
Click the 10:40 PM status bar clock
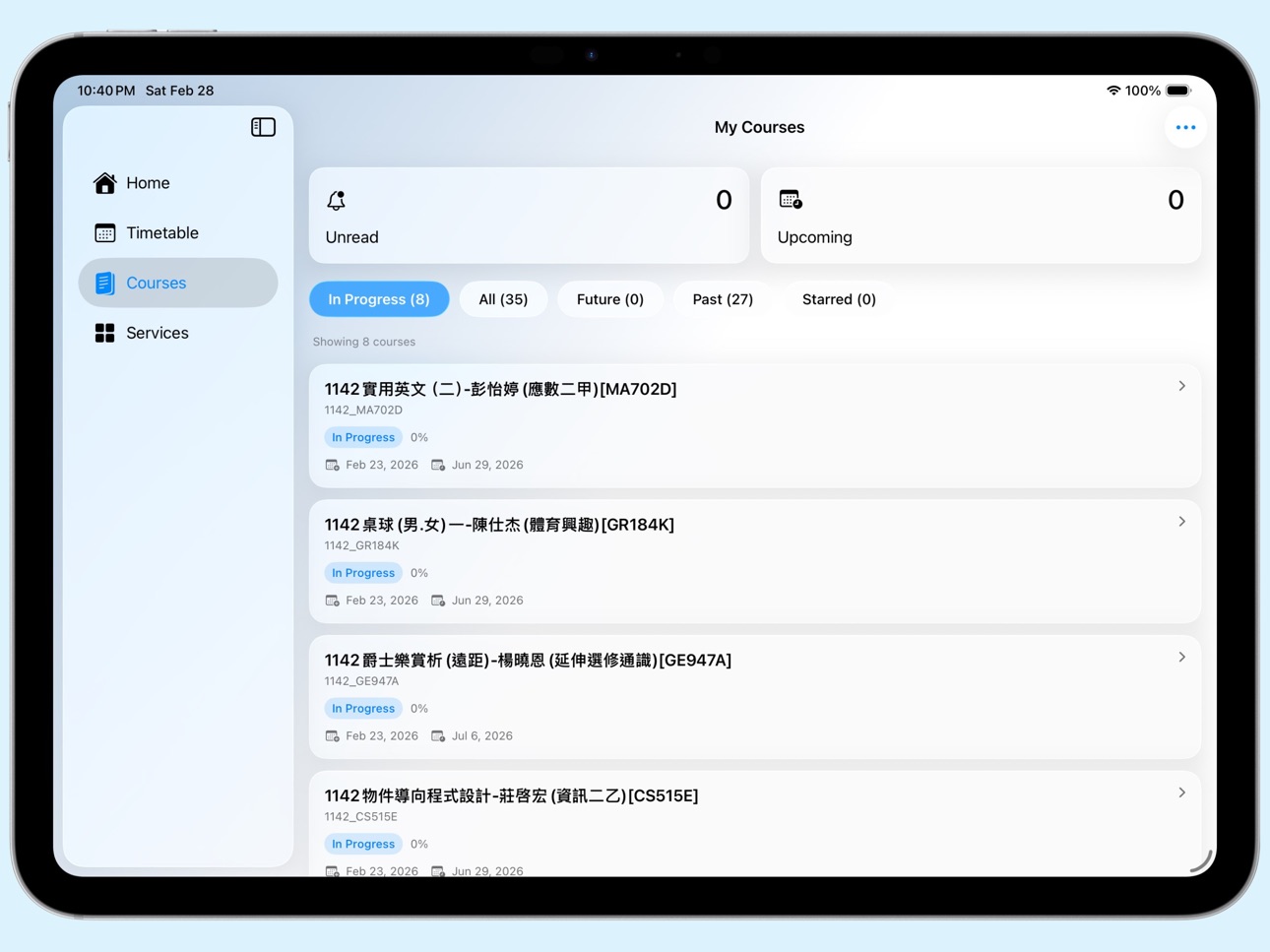tap(106, 91)
